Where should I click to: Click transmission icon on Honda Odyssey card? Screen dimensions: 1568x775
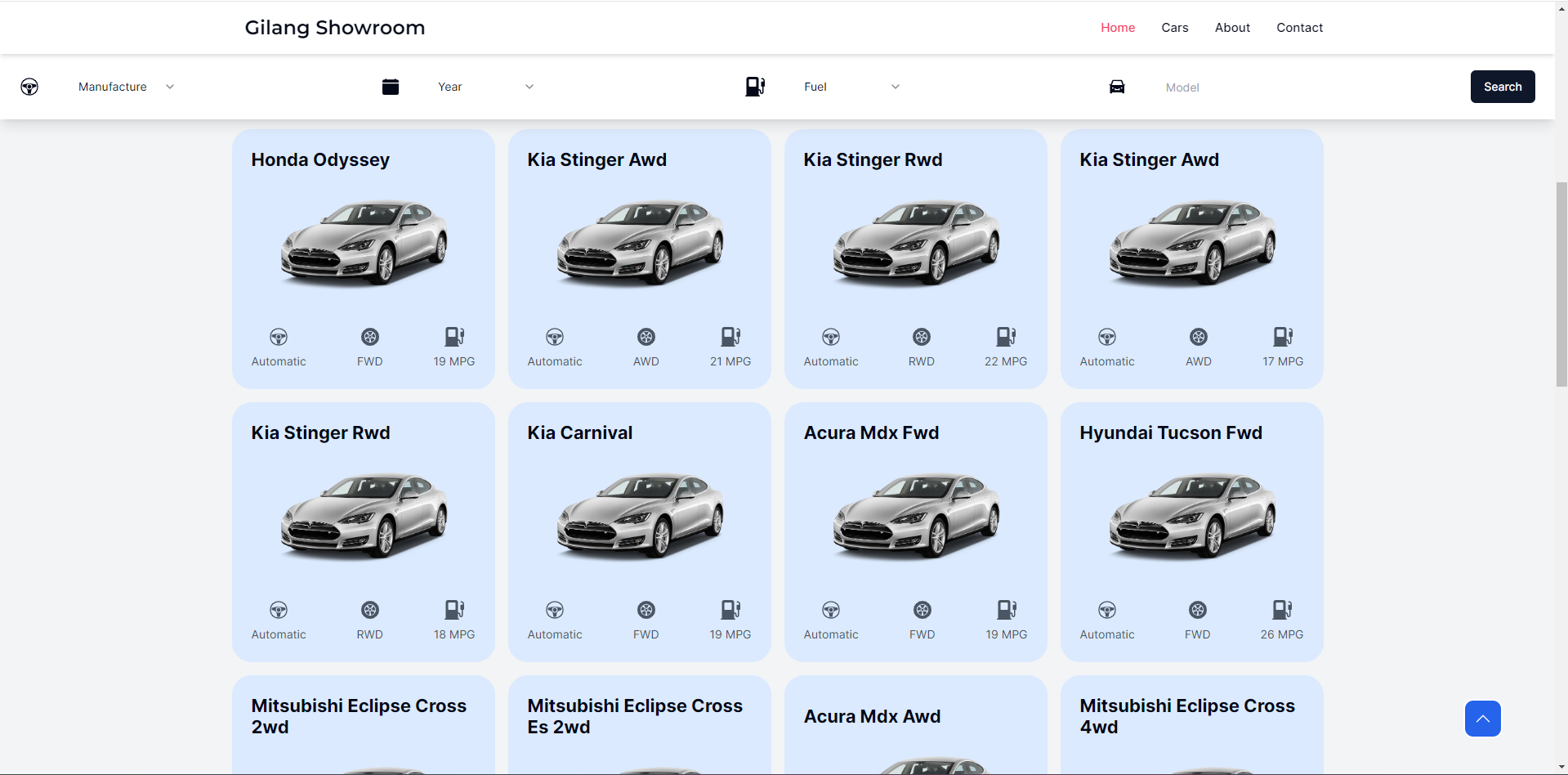(x=279, y=337)
